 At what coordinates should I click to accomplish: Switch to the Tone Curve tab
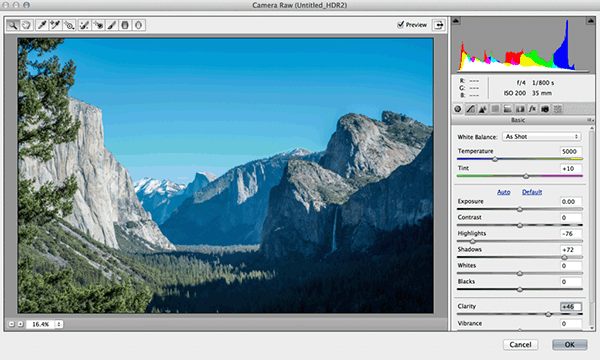coord(470,109)
